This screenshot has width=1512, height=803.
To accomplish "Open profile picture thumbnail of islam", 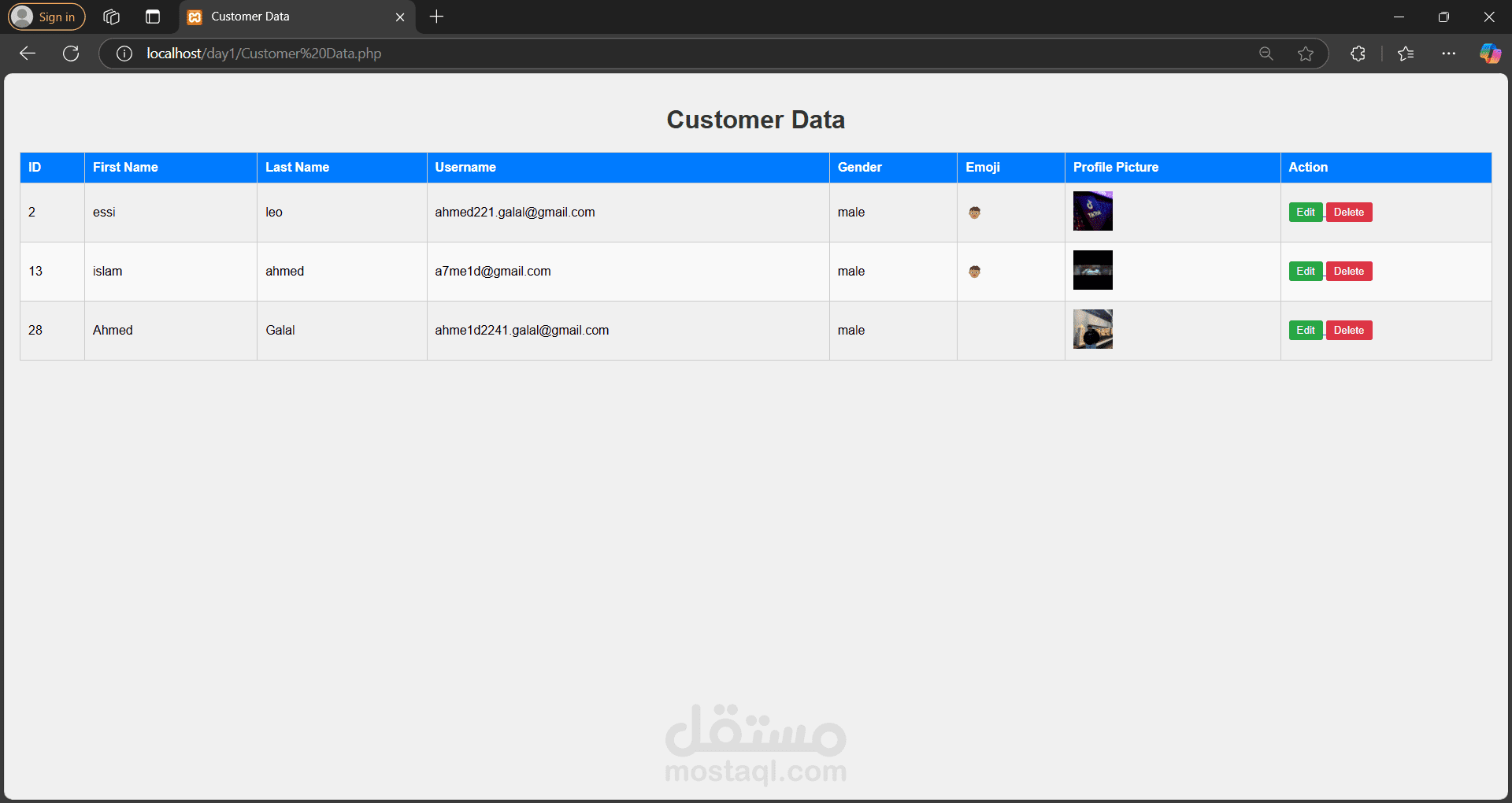I will point(1093,270).
